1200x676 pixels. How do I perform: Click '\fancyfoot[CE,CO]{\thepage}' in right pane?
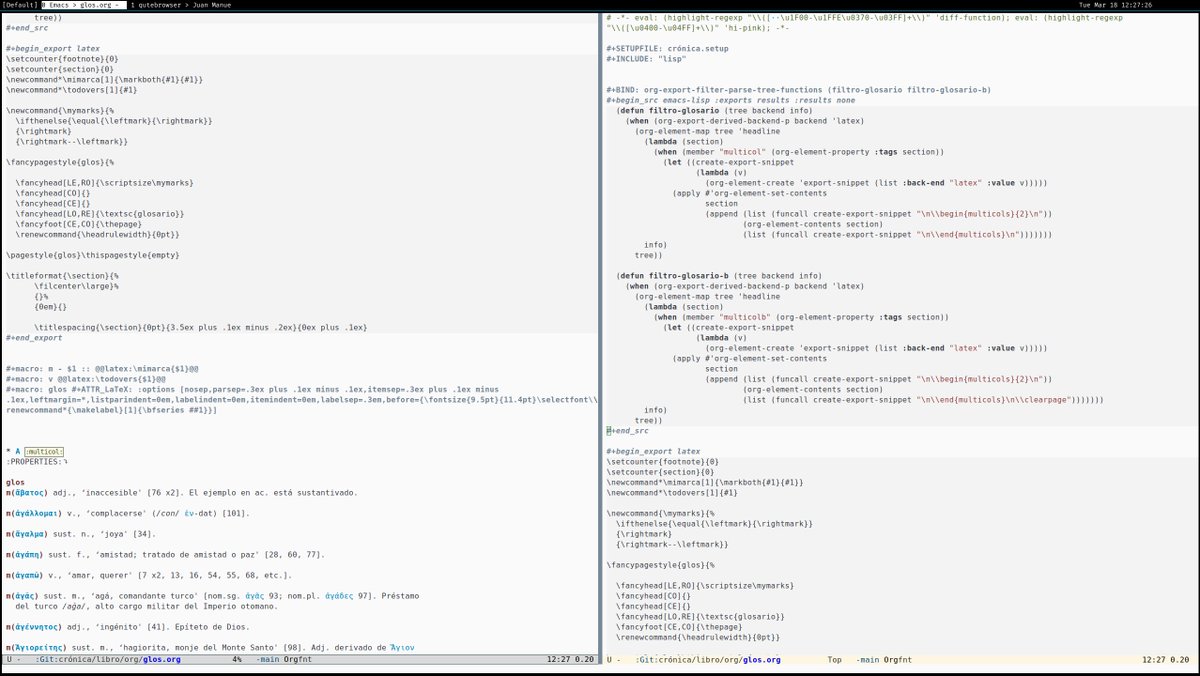(x=687, y=626)
